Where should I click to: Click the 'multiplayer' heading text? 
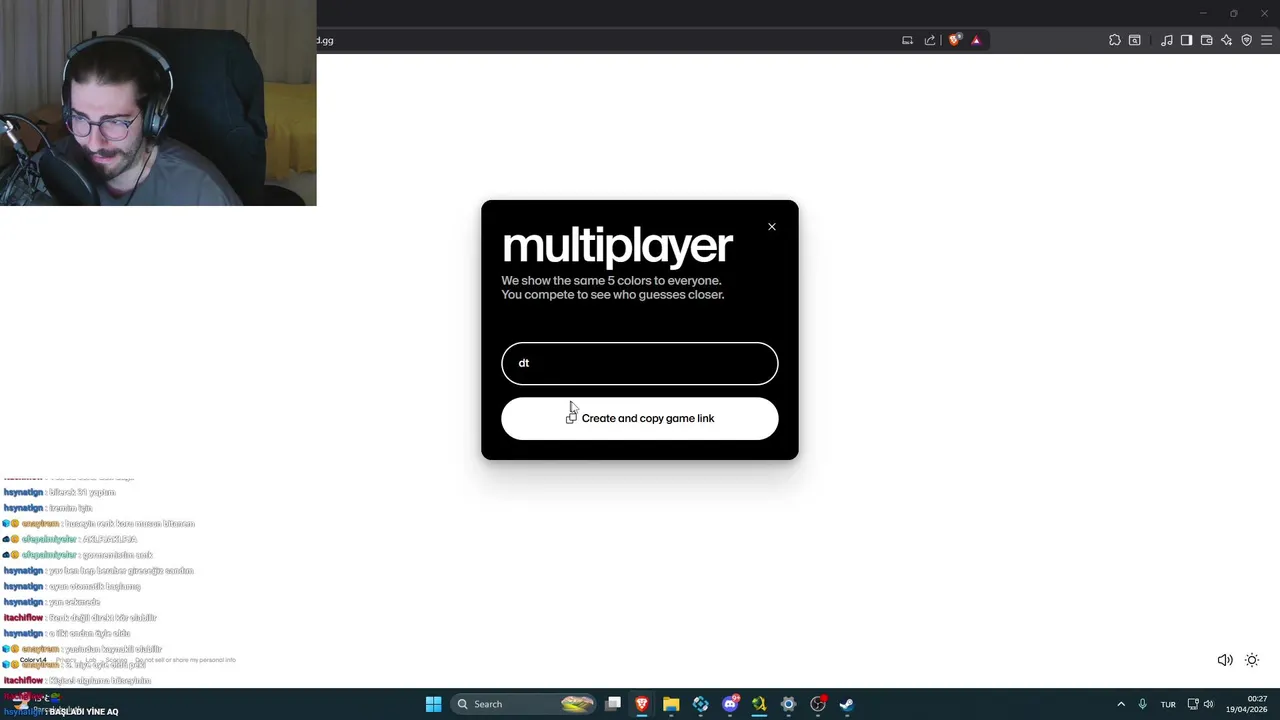[x=617, y=247]
